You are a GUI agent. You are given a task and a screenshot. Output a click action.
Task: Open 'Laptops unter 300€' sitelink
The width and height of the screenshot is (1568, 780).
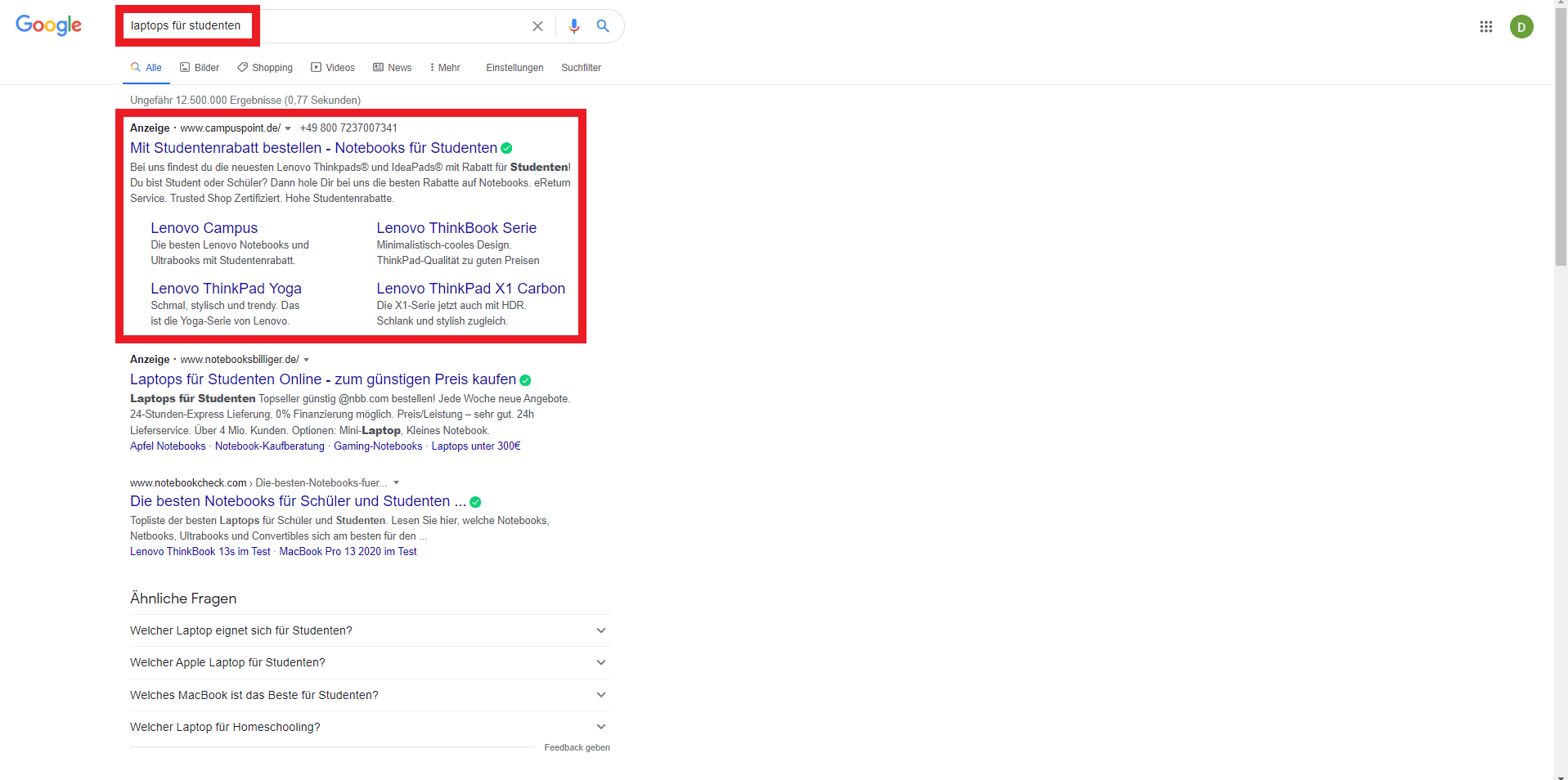pos(476,446)
